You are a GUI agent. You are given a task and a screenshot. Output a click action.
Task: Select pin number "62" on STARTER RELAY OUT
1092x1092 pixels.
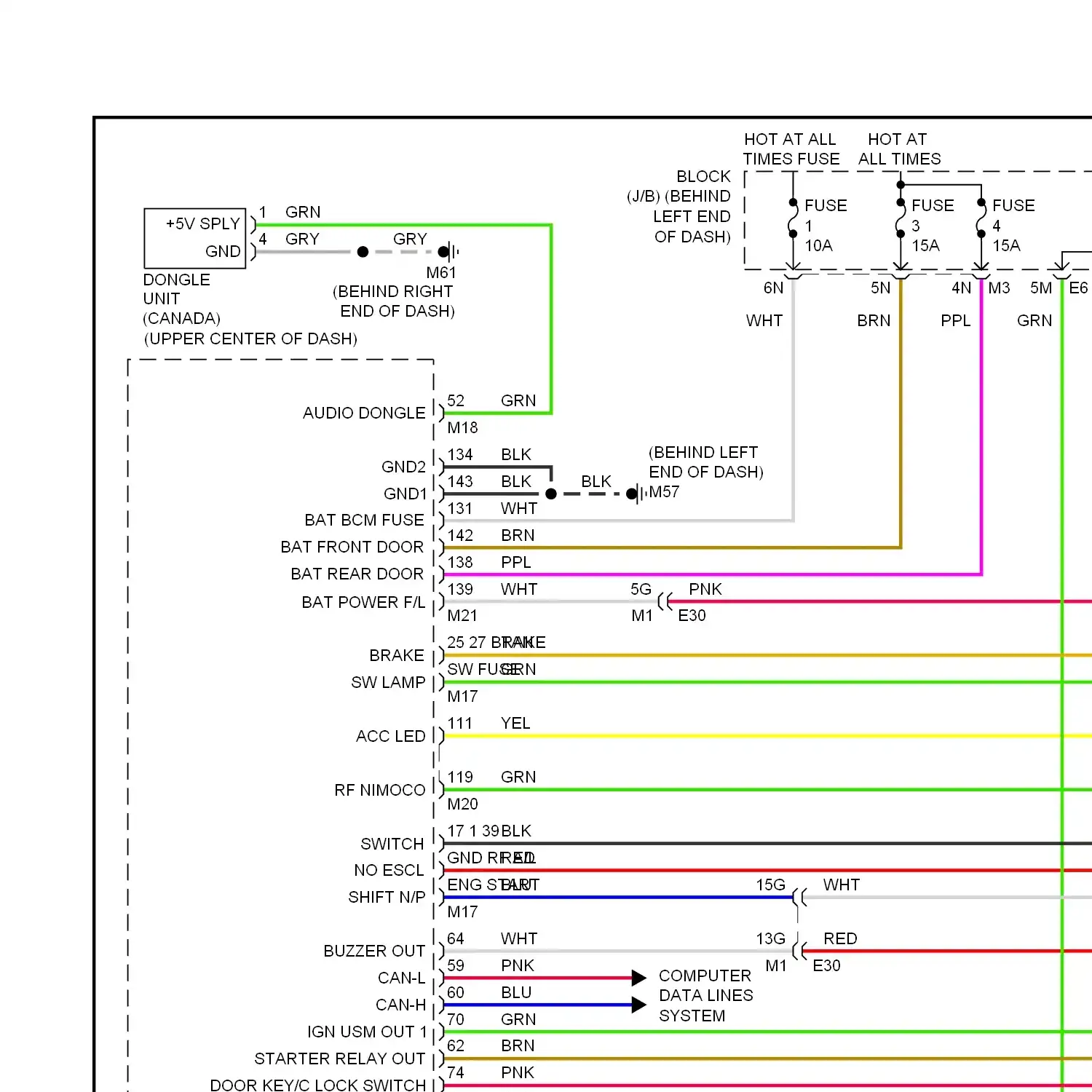tap(456, 1046)
